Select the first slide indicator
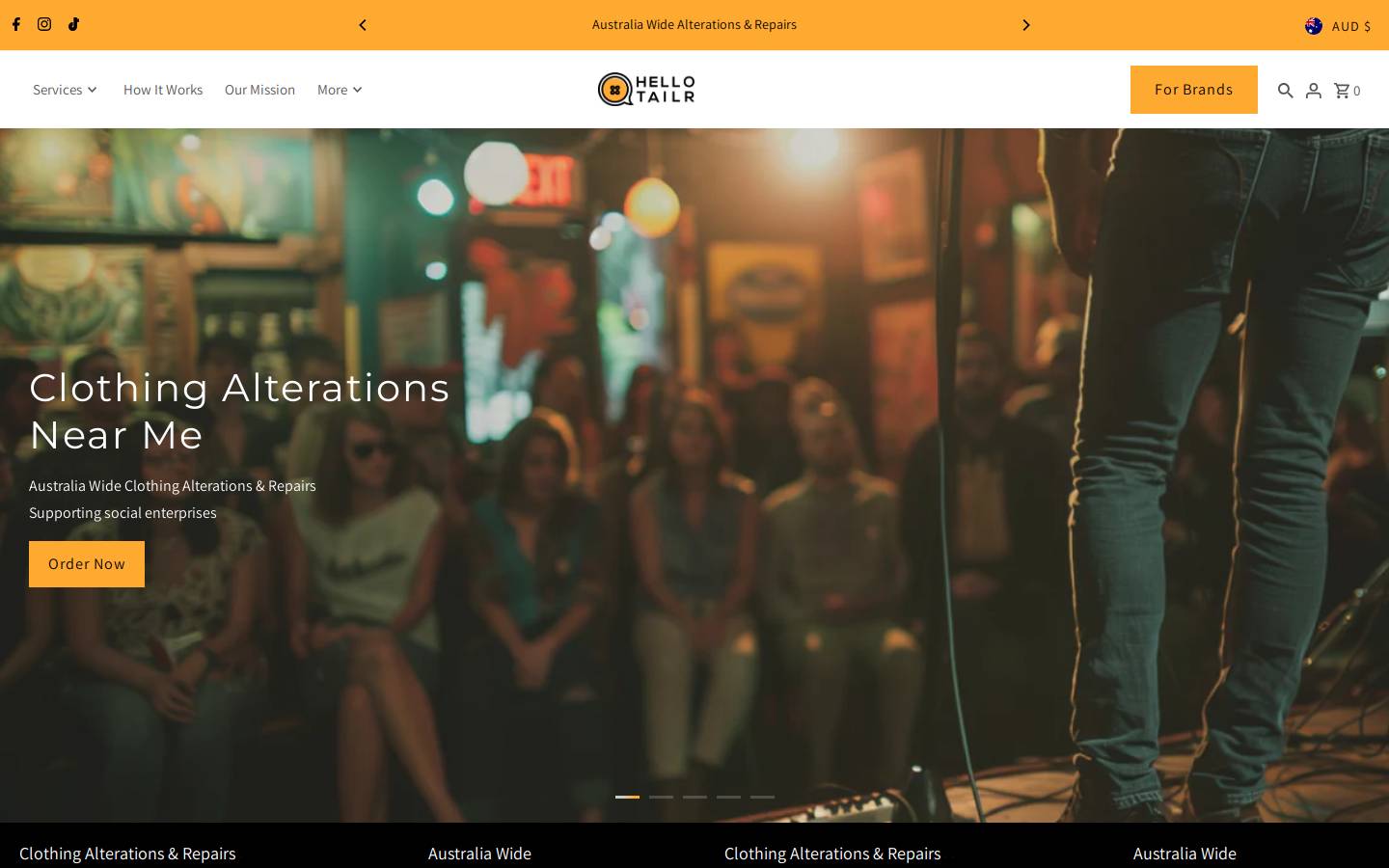 627,797
